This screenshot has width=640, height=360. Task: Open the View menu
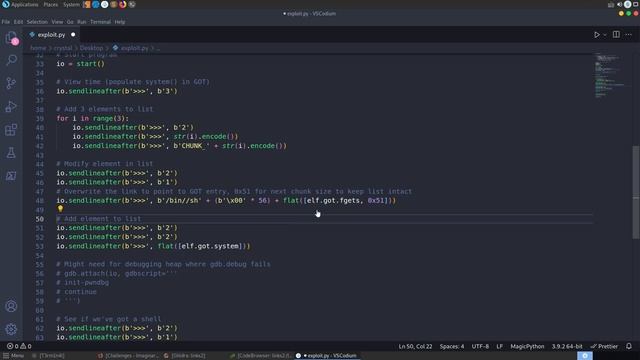57,22
